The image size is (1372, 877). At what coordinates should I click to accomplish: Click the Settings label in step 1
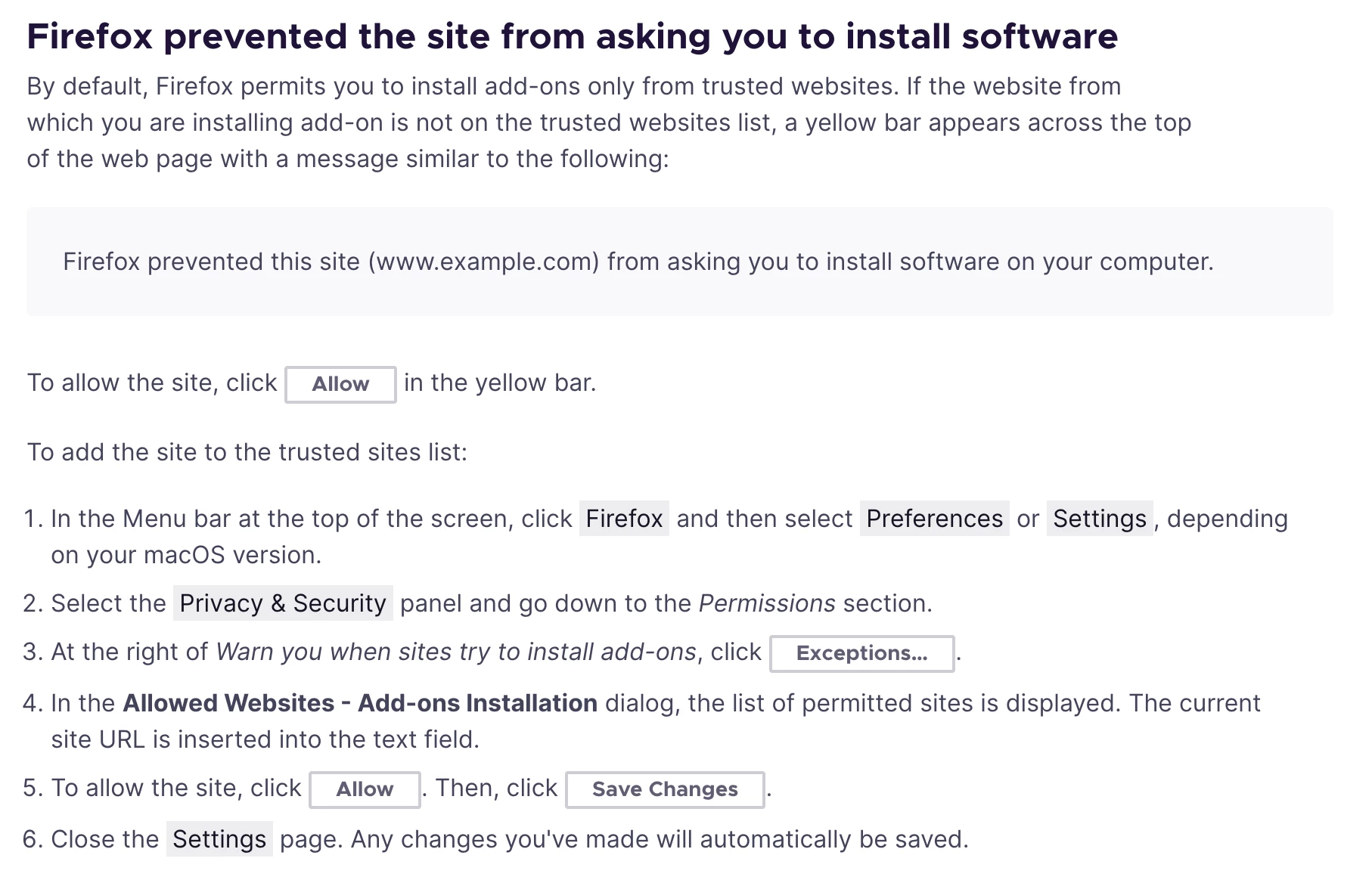coord(1100,519)
